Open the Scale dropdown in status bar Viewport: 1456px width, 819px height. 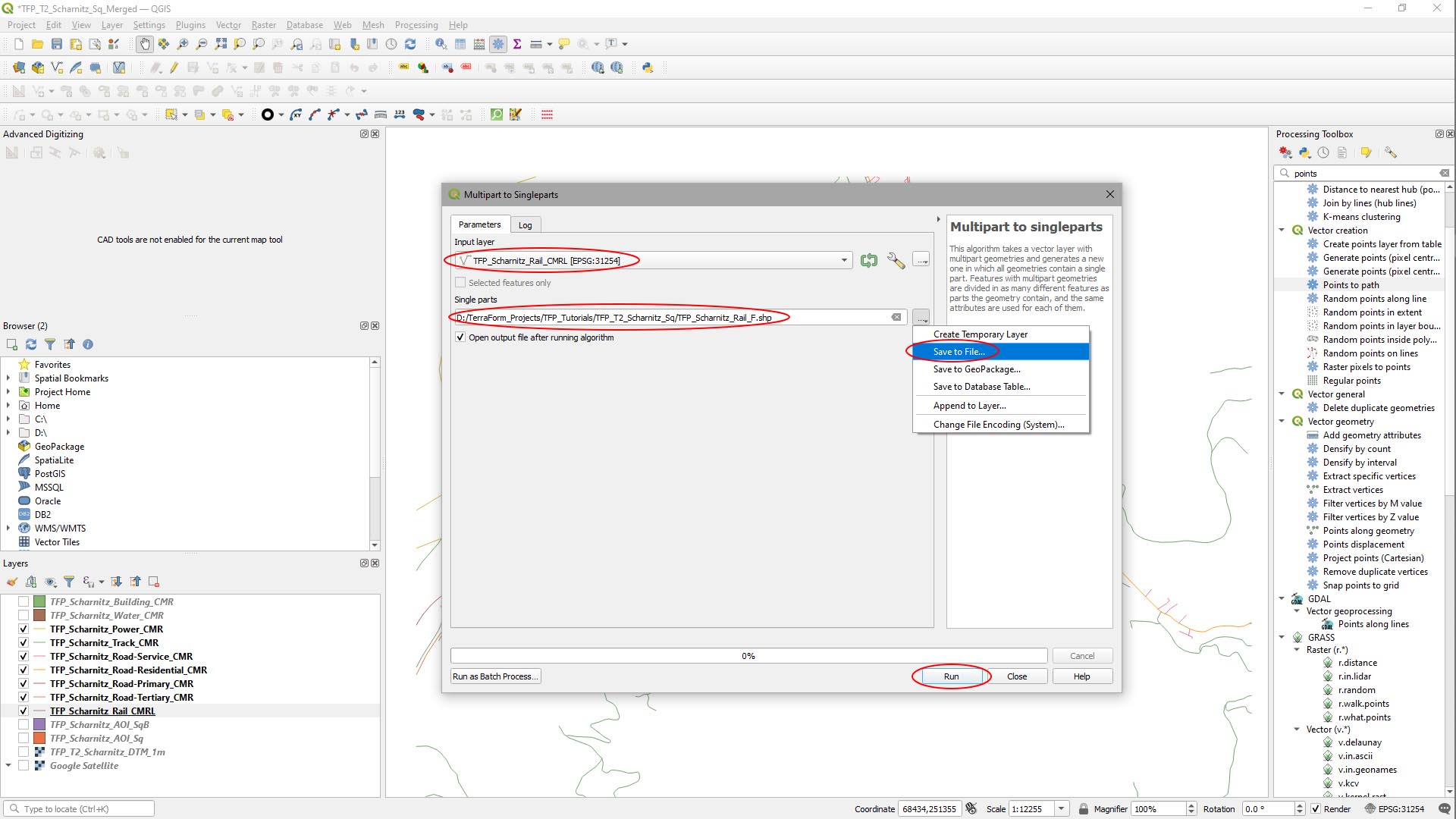pyautogui.click(x=1062, y=808)
